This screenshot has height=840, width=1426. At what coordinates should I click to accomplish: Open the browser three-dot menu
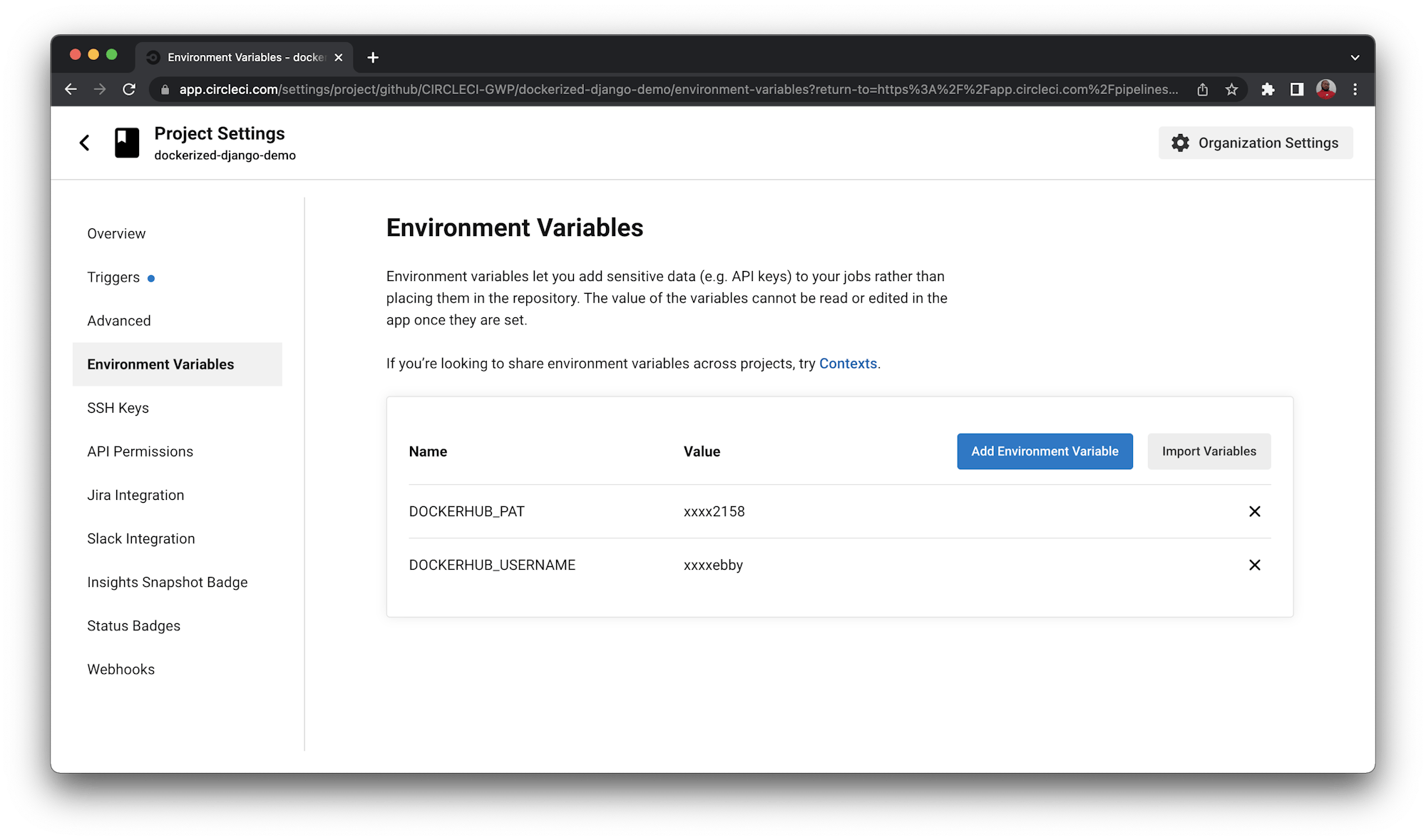pos(1355,89)
